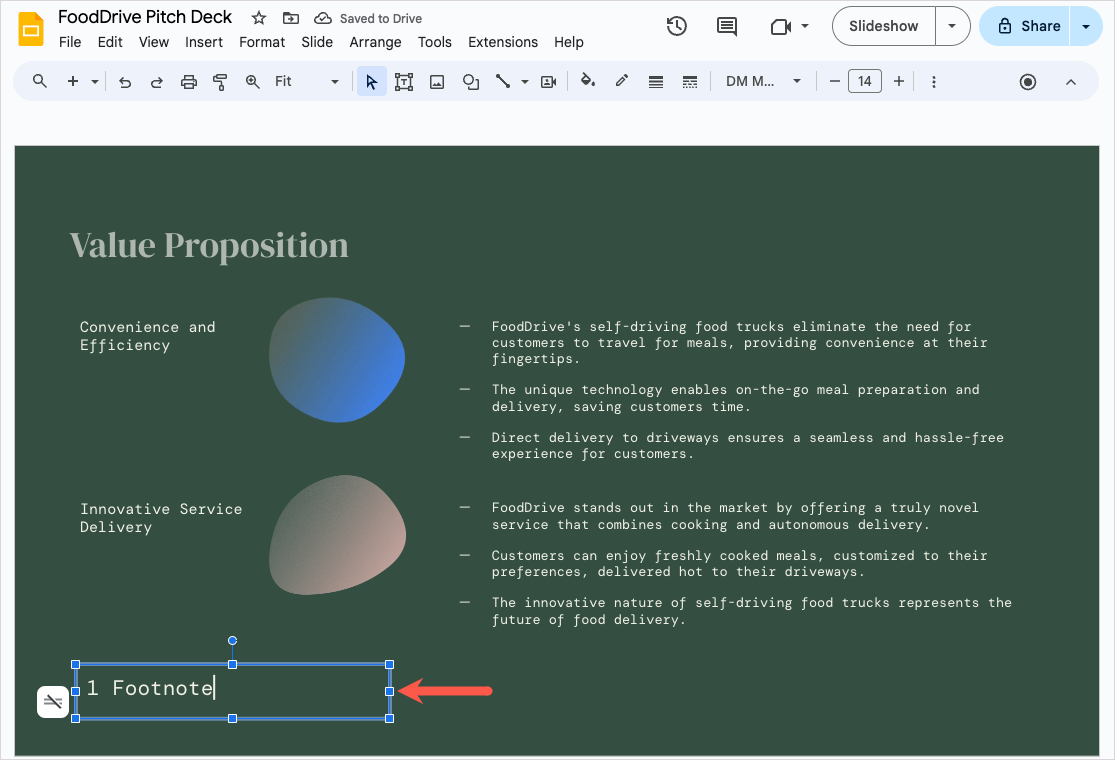This screenshot has height=760, width=1115.
Task: Click the bullet starting 'Direct delivery to driveways'
Action: 747,446
